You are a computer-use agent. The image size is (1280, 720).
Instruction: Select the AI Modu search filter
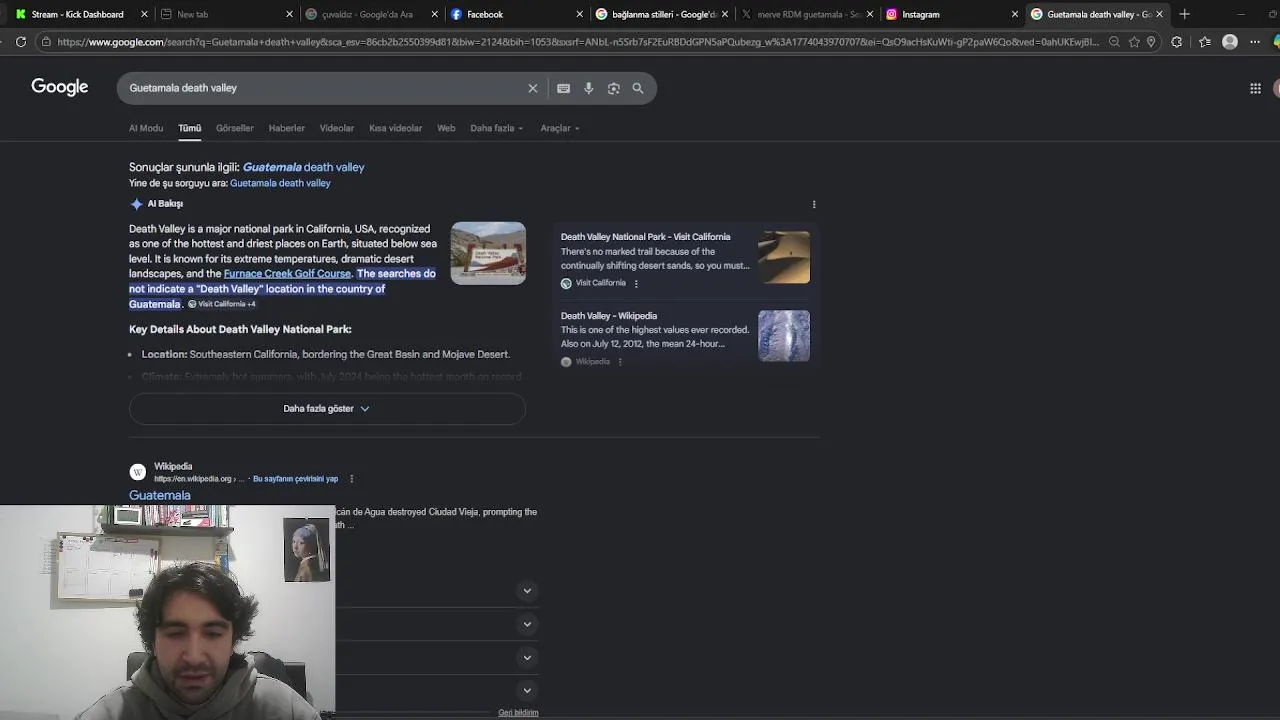click(x=146, y=128)
